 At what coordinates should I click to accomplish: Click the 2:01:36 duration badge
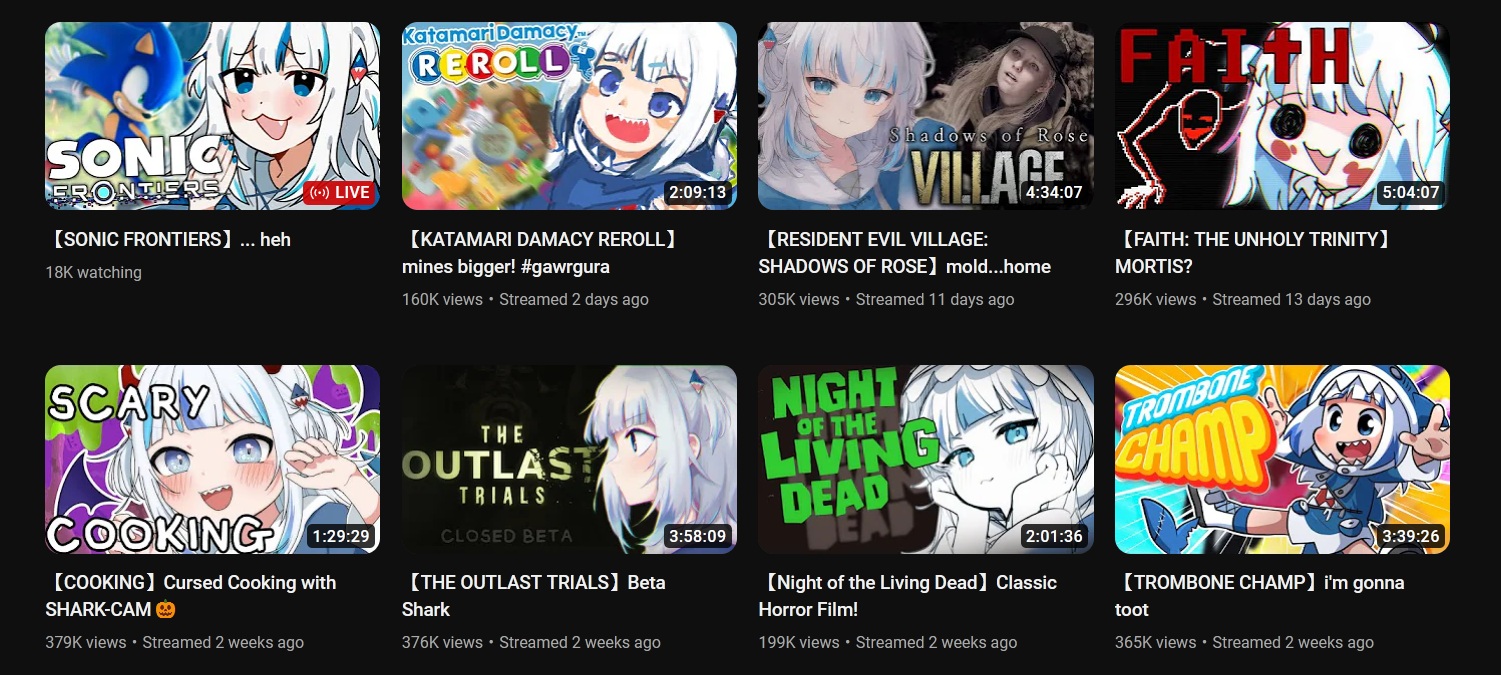(1054, 536)
